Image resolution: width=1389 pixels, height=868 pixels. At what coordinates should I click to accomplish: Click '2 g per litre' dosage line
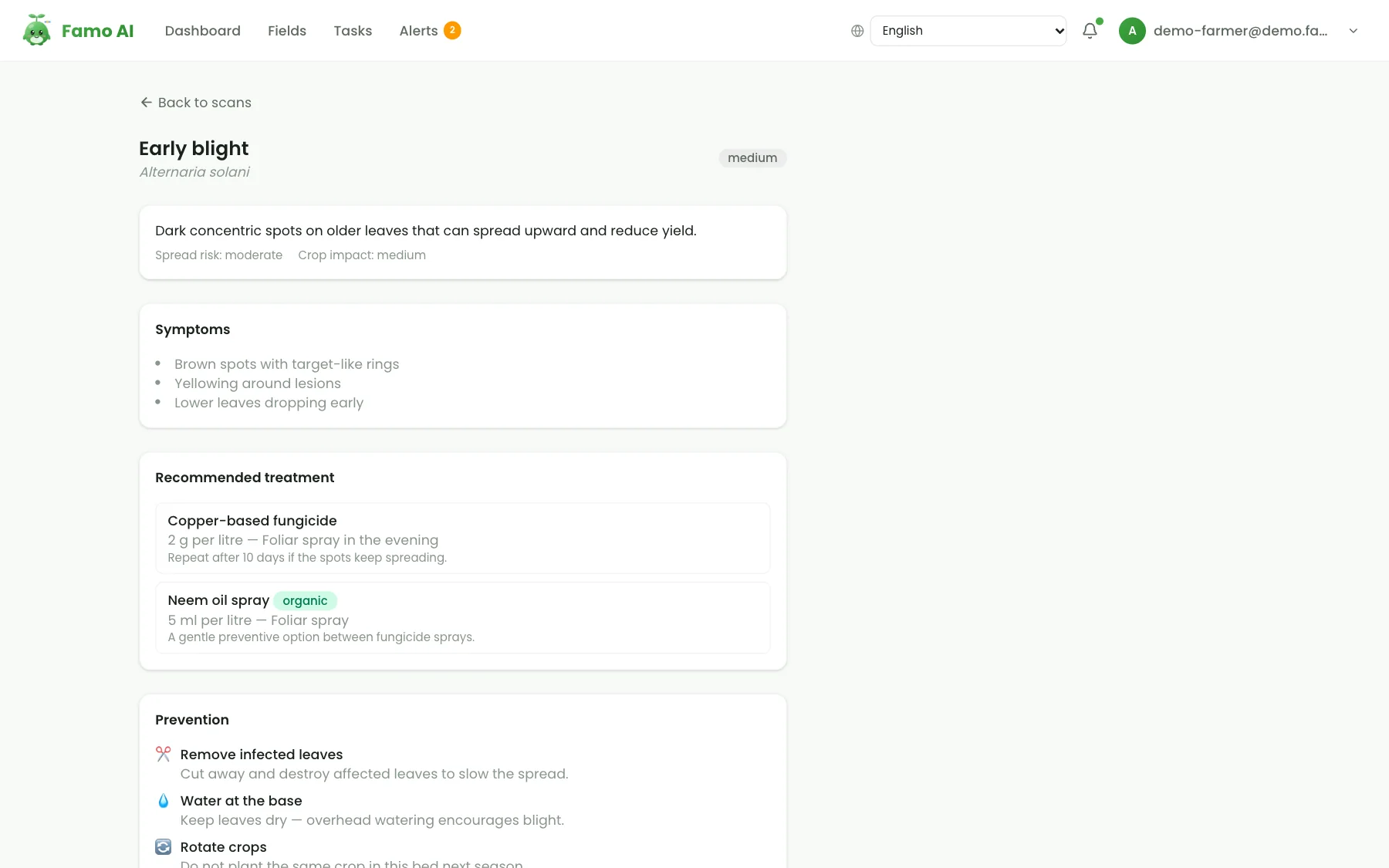303,540
